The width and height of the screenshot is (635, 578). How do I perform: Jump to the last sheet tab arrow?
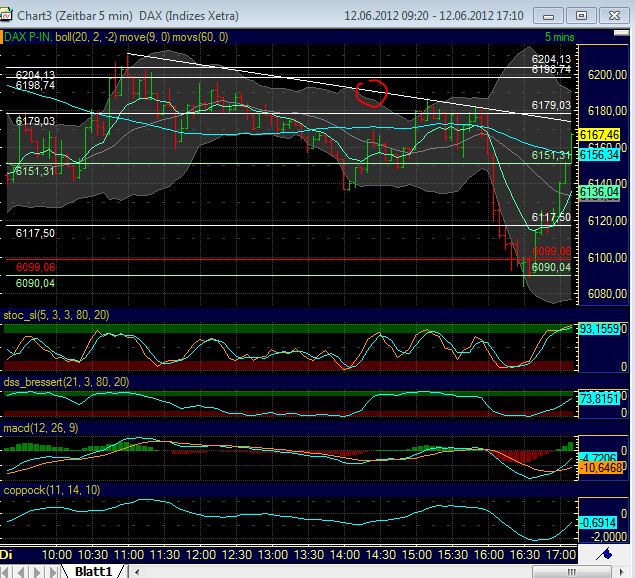pyautogui.click(x=53, y=572)
